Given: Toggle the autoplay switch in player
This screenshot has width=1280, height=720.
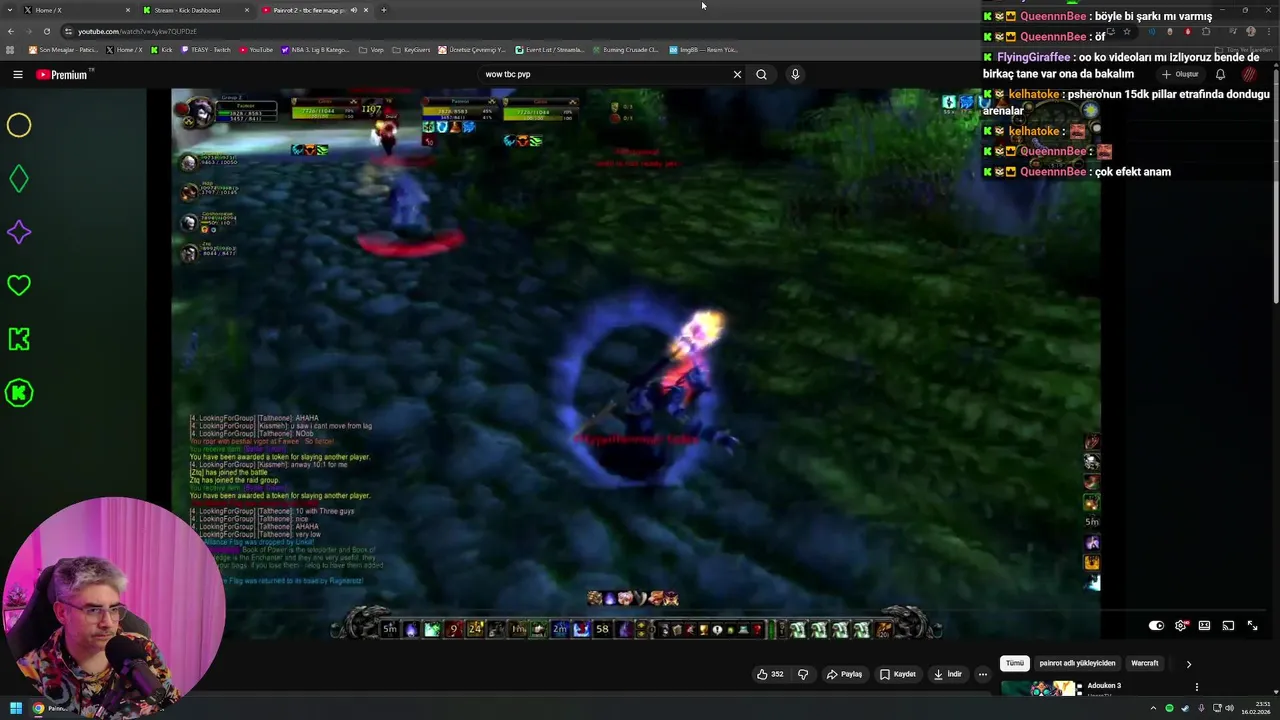Looking at the screenshot, I should tap(1156, 625).
